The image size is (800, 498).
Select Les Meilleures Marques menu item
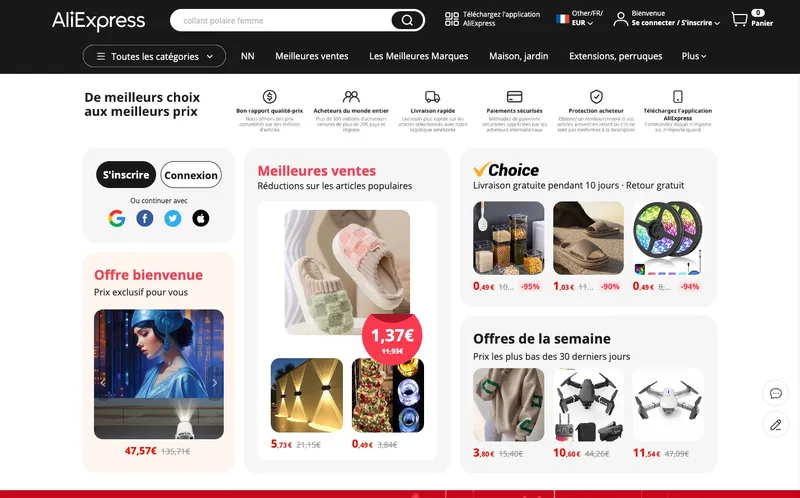pos(419,56)
